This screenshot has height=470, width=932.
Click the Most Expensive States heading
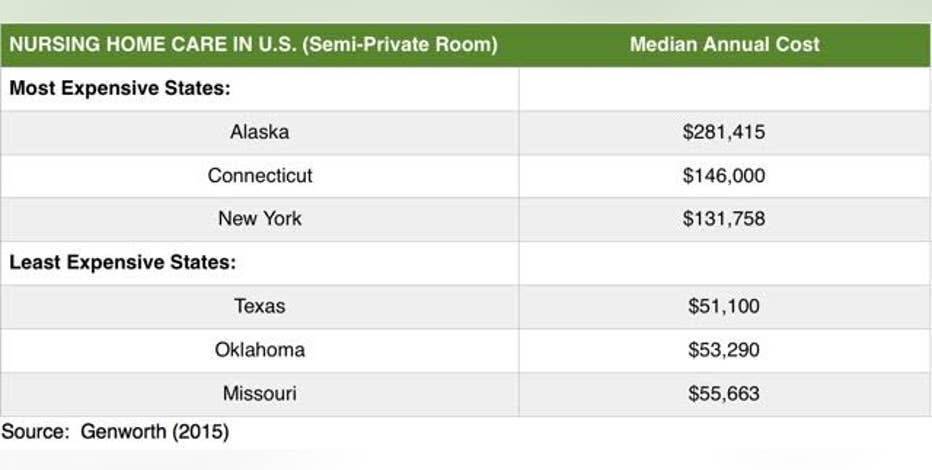[119, 89]
